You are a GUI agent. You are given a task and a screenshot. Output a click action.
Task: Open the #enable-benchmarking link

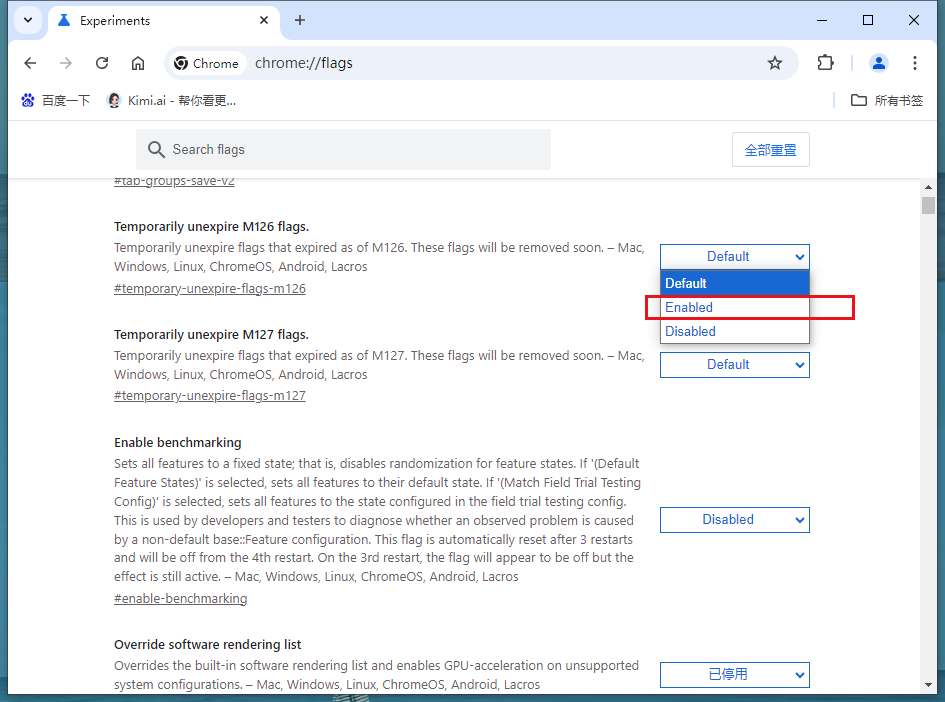[180, 598]
